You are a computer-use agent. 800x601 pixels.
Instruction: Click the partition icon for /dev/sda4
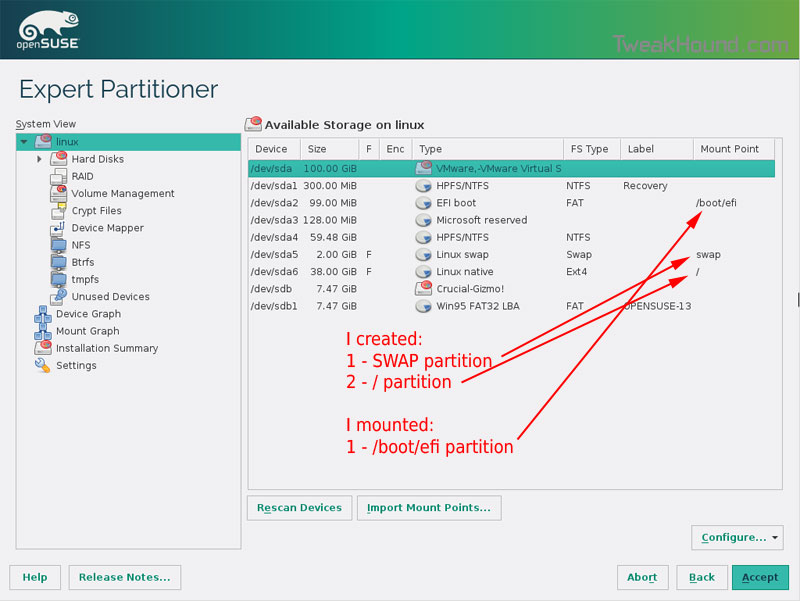(x=423, y=237)
